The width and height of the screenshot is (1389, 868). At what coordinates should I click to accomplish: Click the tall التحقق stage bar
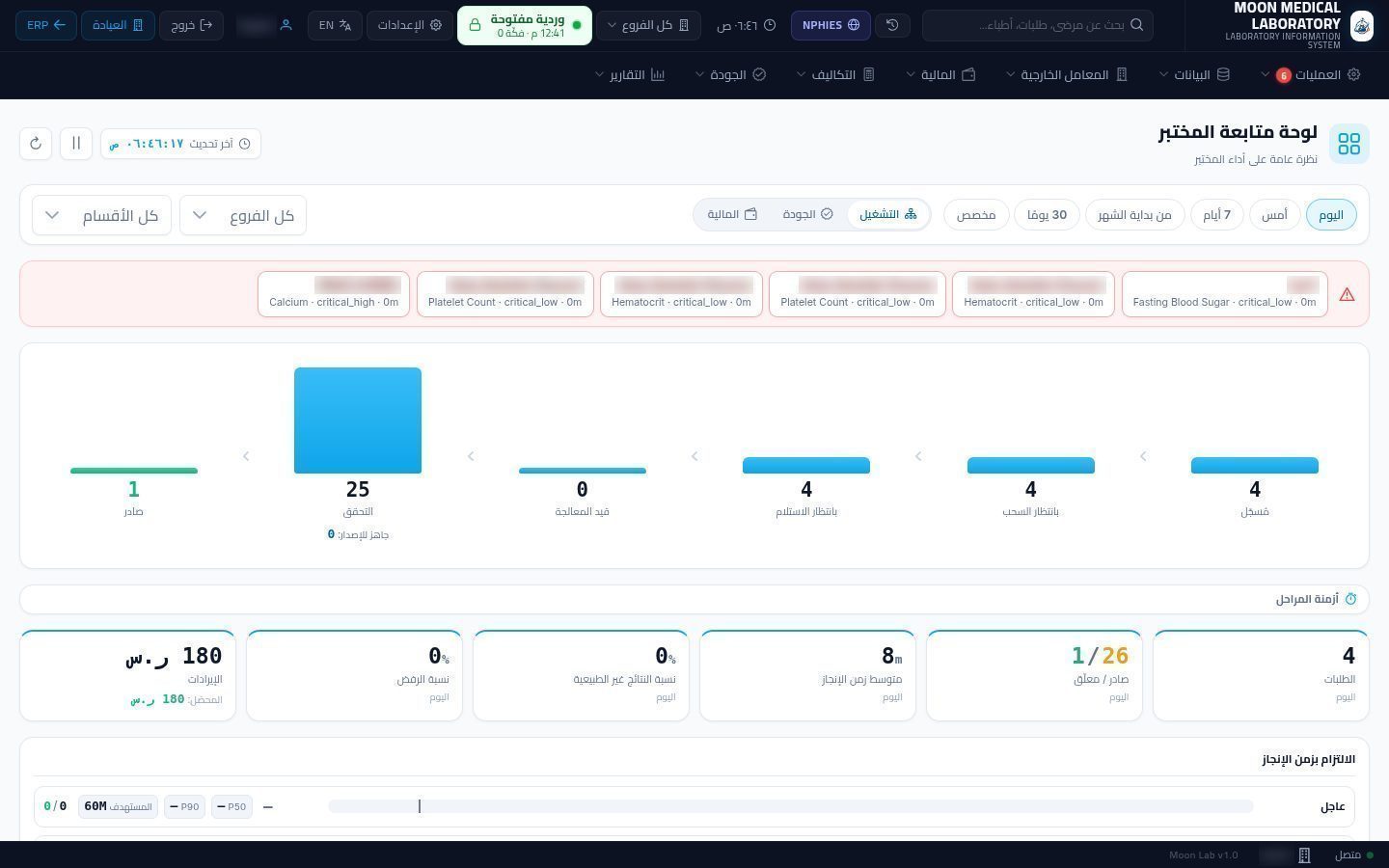coord(358,420)
